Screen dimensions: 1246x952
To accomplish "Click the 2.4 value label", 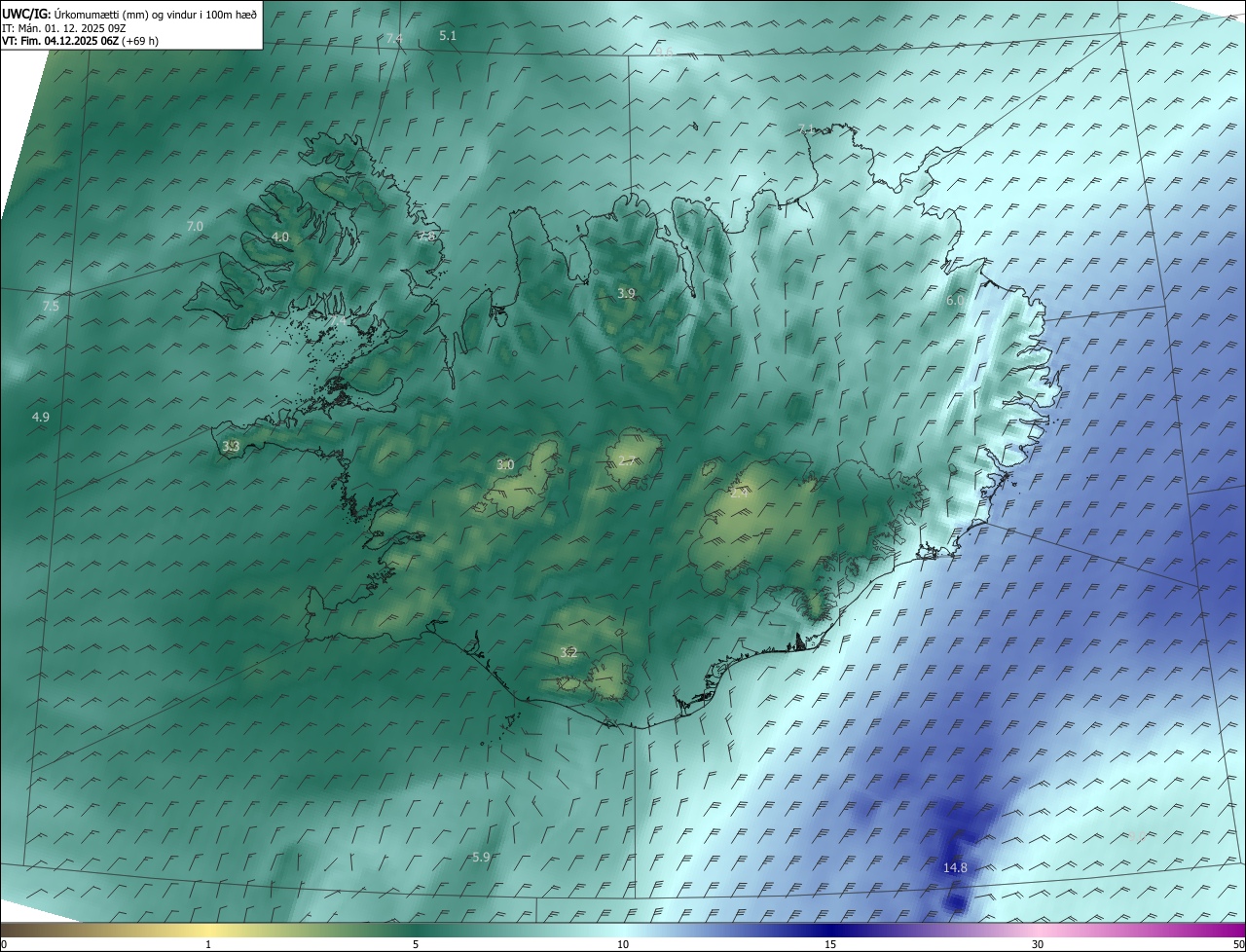I will (740, 493).
